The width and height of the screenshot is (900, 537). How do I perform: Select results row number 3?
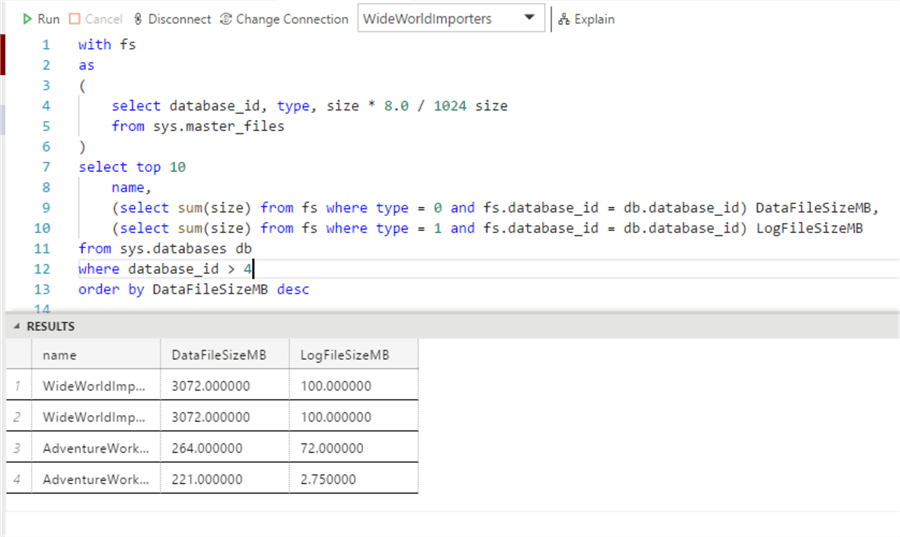[17, 448]
